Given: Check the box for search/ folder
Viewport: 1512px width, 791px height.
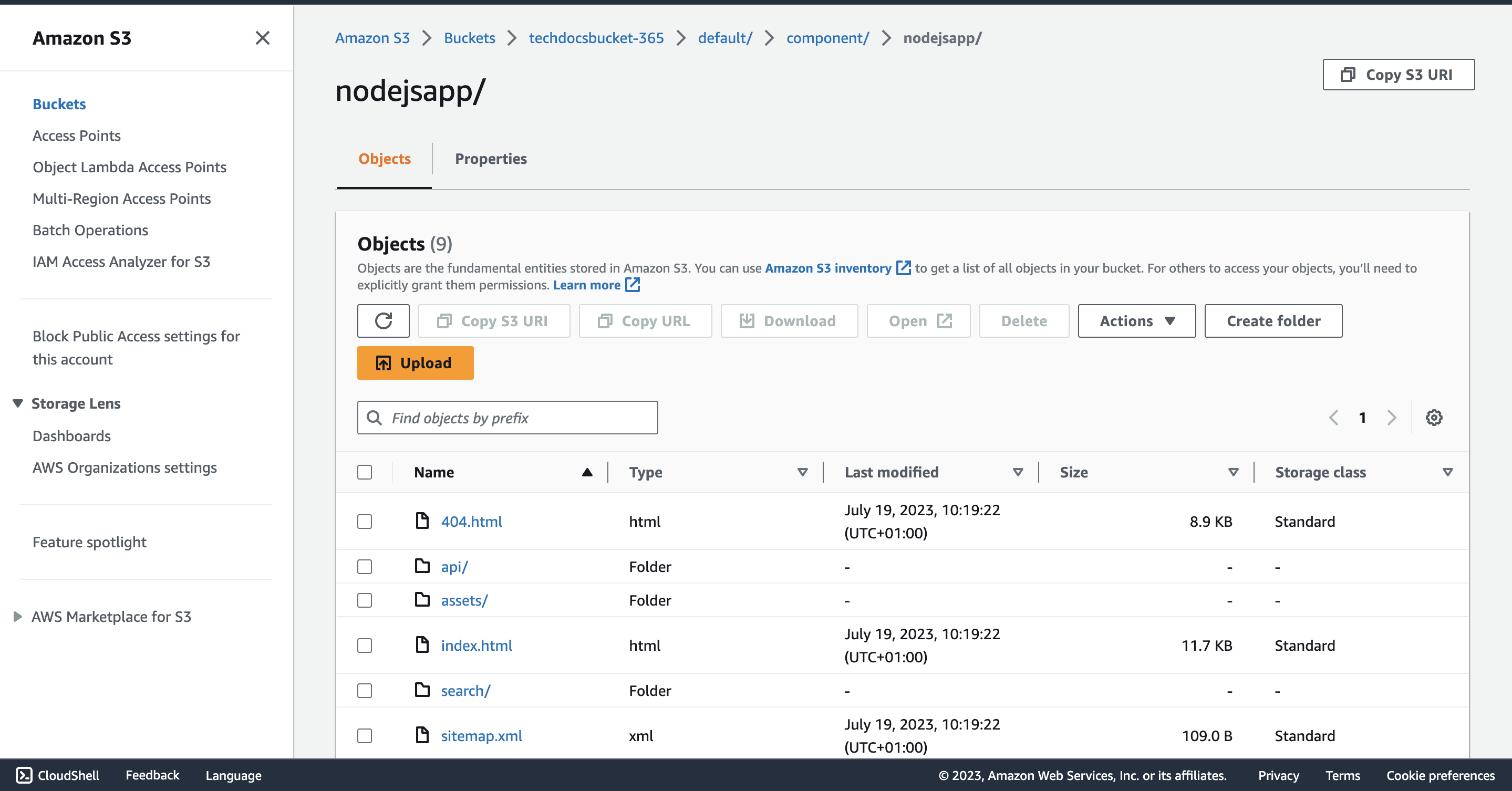Looking at the screenshot, I should click(x=365, y=691).
